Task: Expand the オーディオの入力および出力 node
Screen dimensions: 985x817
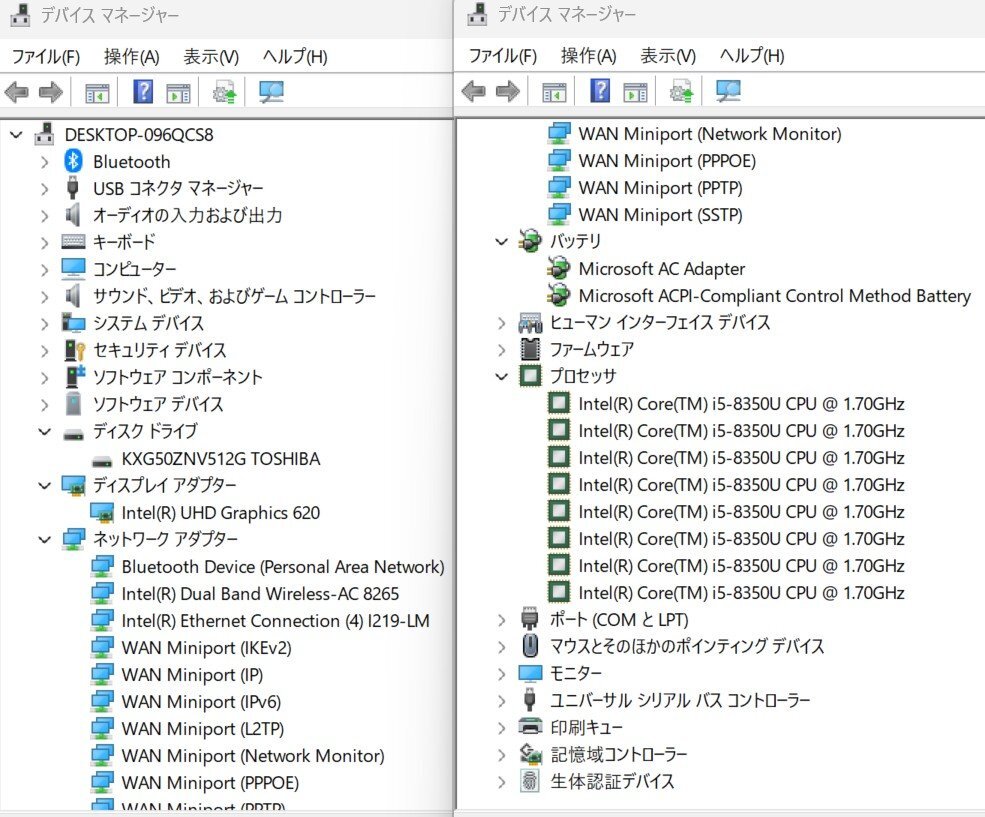Action: tap(45, 215)
